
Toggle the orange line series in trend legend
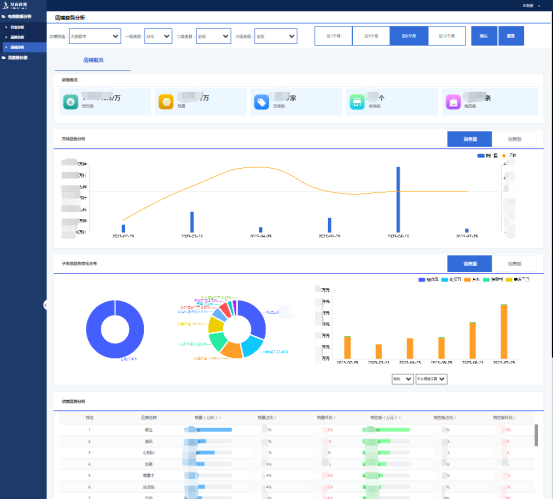[x=509, y=155]
